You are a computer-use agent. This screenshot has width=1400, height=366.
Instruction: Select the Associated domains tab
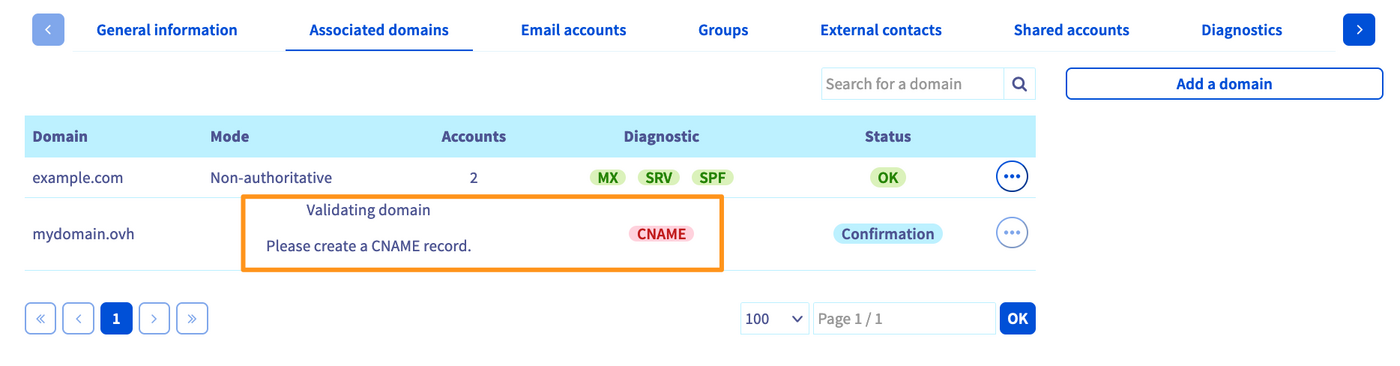pos(379,30)
